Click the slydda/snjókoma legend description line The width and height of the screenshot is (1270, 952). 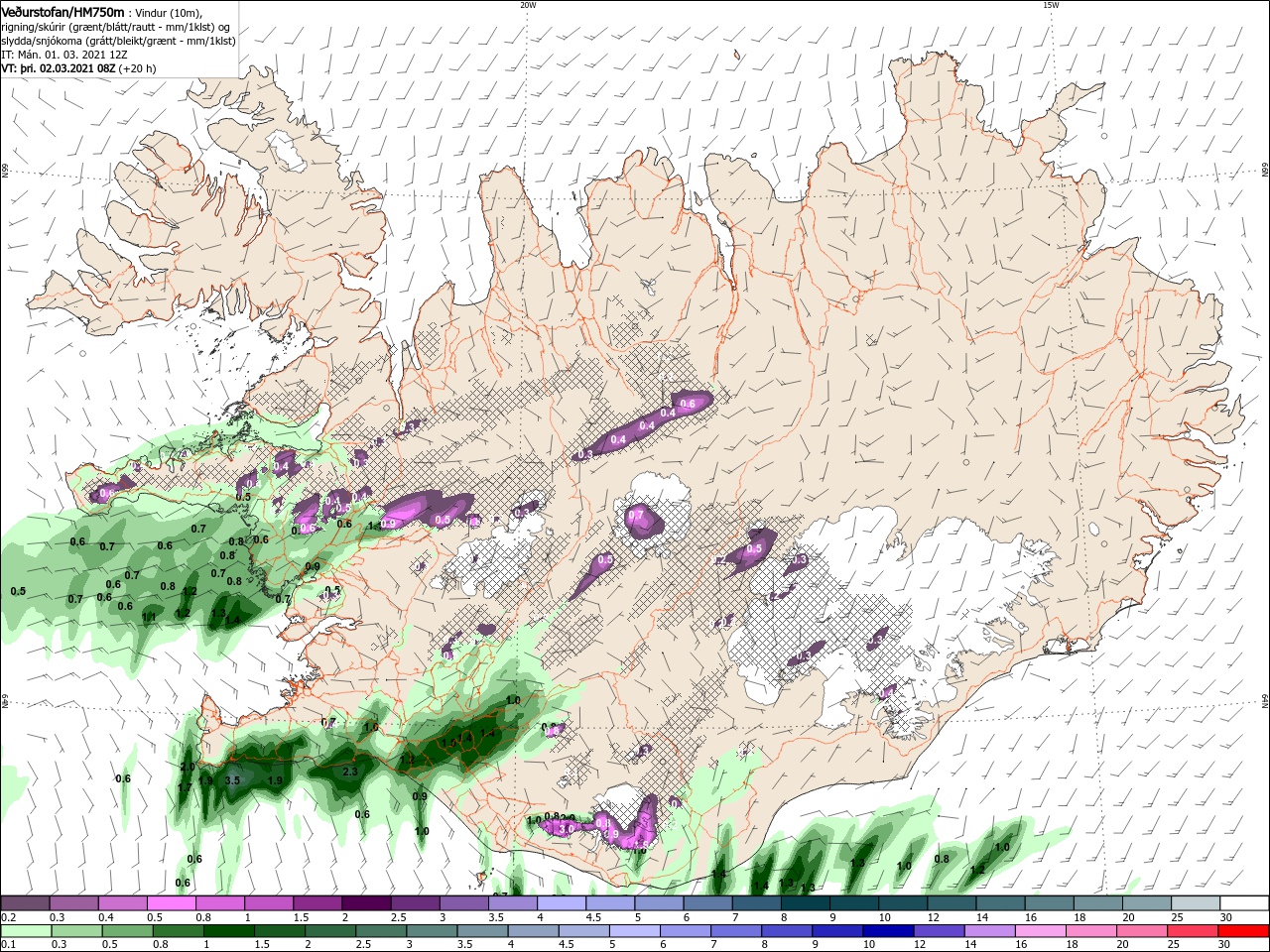tap(118, 41)
